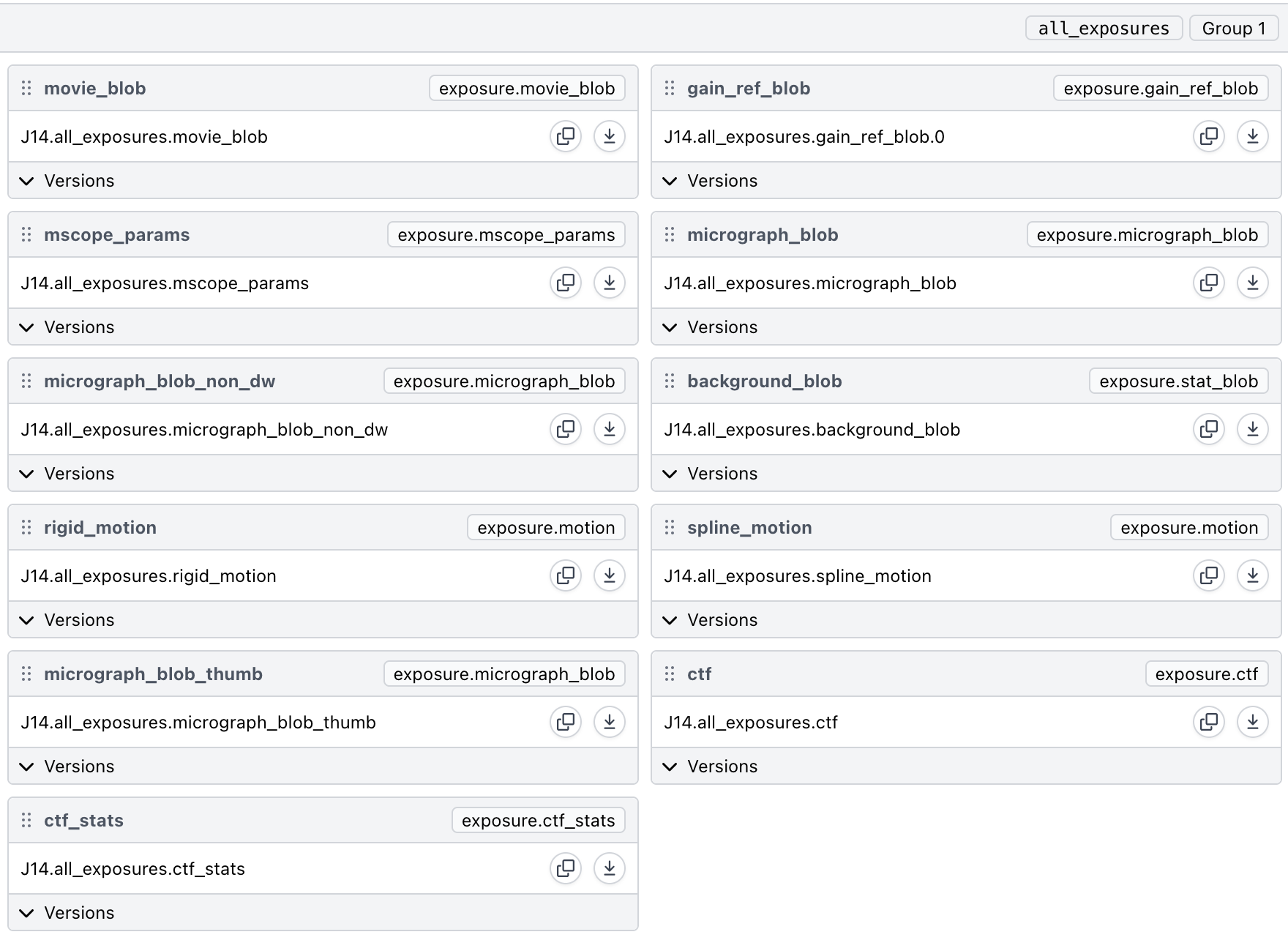The image size is (1288, 940).
Task: Copy the movie_blob output path
Action: click(x=566, y=136)
